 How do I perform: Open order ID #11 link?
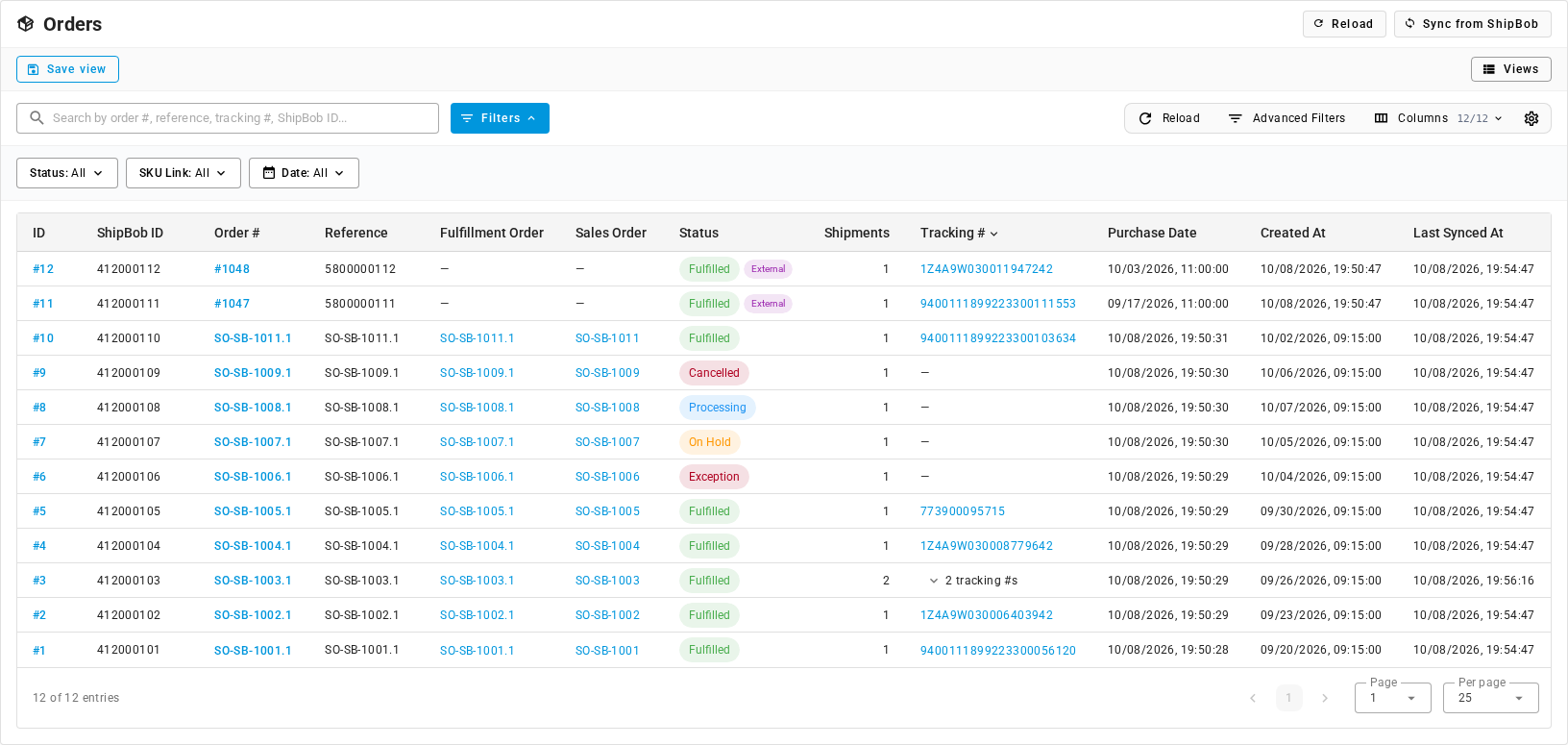tap(43, 304)
